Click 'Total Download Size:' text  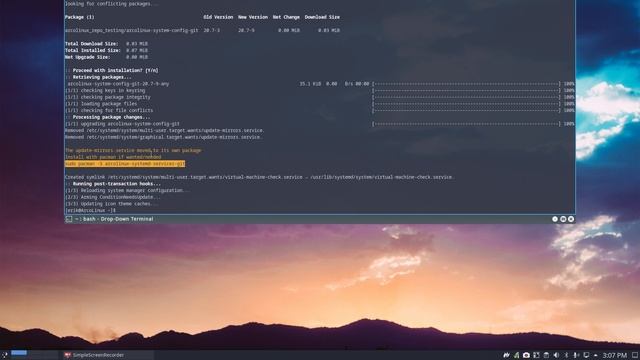pos(92,43)
